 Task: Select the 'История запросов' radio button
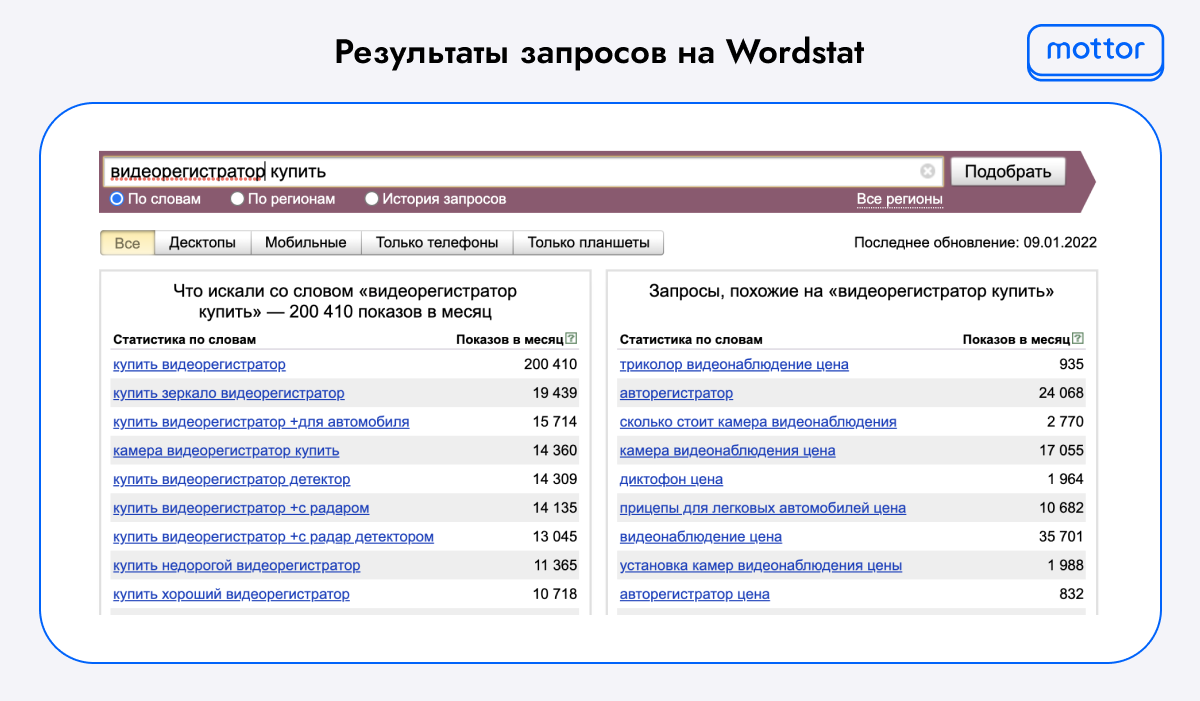[371, 199]
